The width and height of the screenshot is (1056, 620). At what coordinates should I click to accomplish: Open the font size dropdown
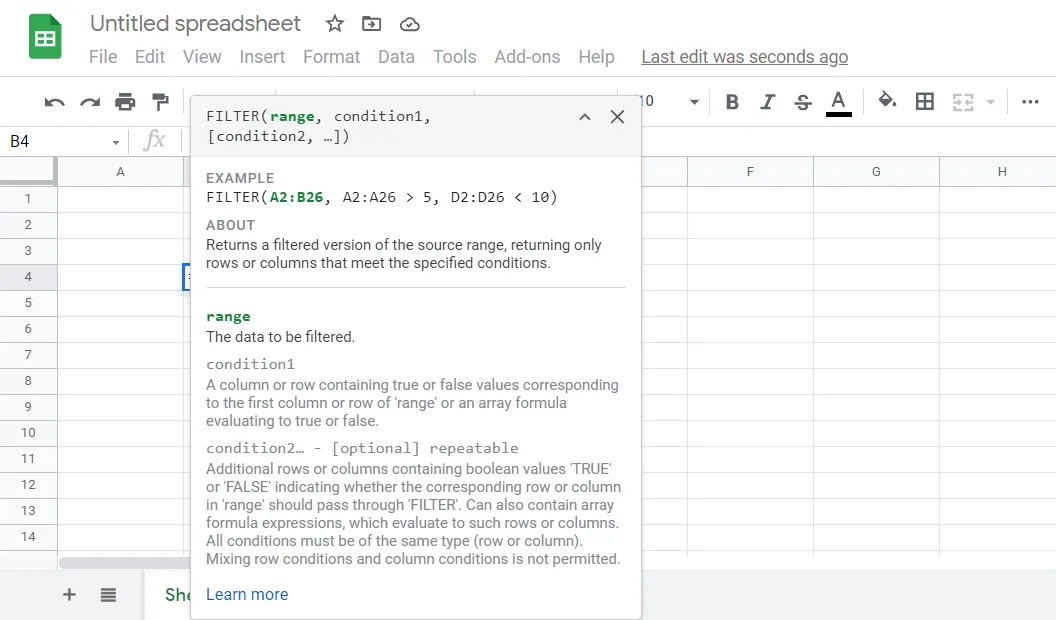click(x=694, y=101)
